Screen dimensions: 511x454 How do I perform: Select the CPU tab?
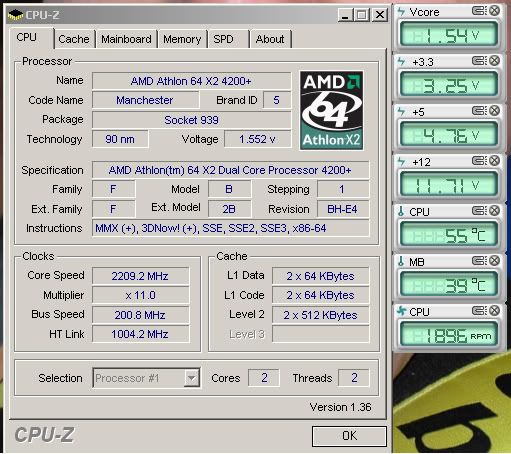(31, 38)
